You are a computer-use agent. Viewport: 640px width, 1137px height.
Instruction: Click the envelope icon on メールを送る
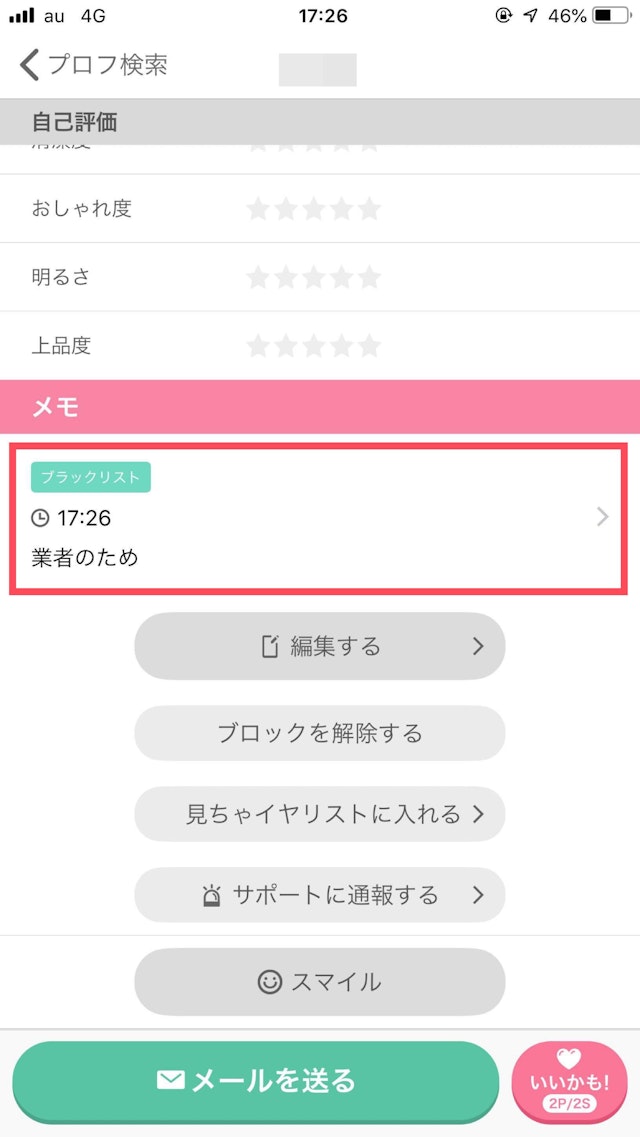(172, 1081)
